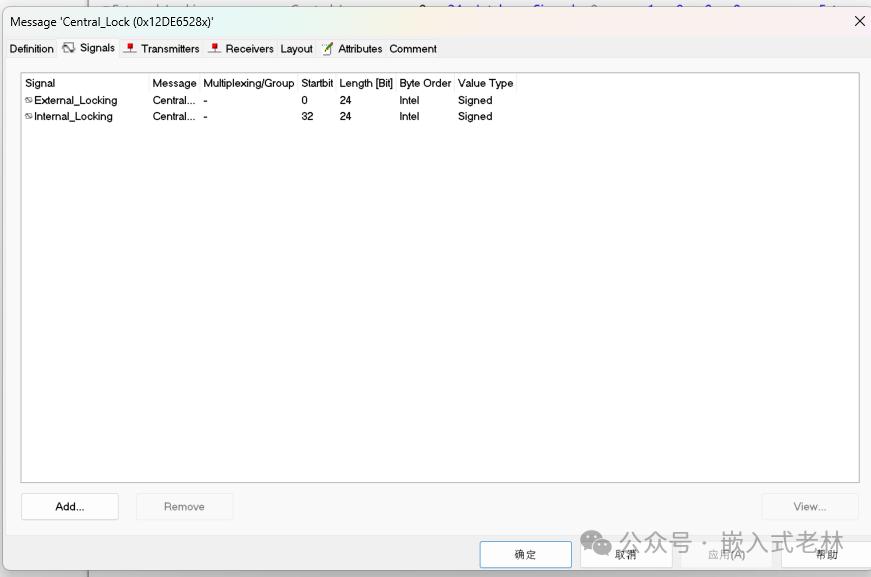This screenshot has height=577, width=871.
Task: Click startbit value 0 of External_Locking
Action: (x=304, y=101)
